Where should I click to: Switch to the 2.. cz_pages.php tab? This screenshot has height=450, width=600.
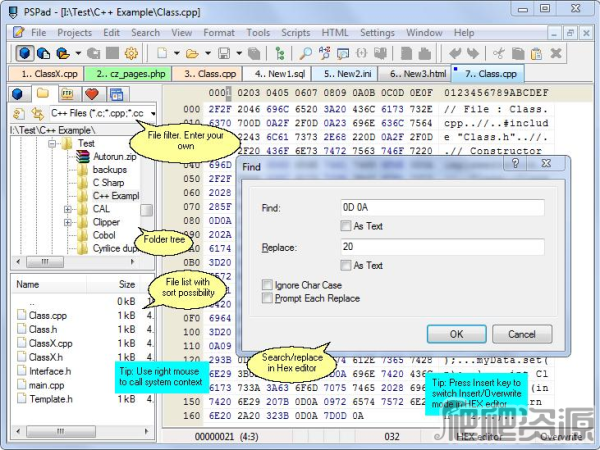128,73
